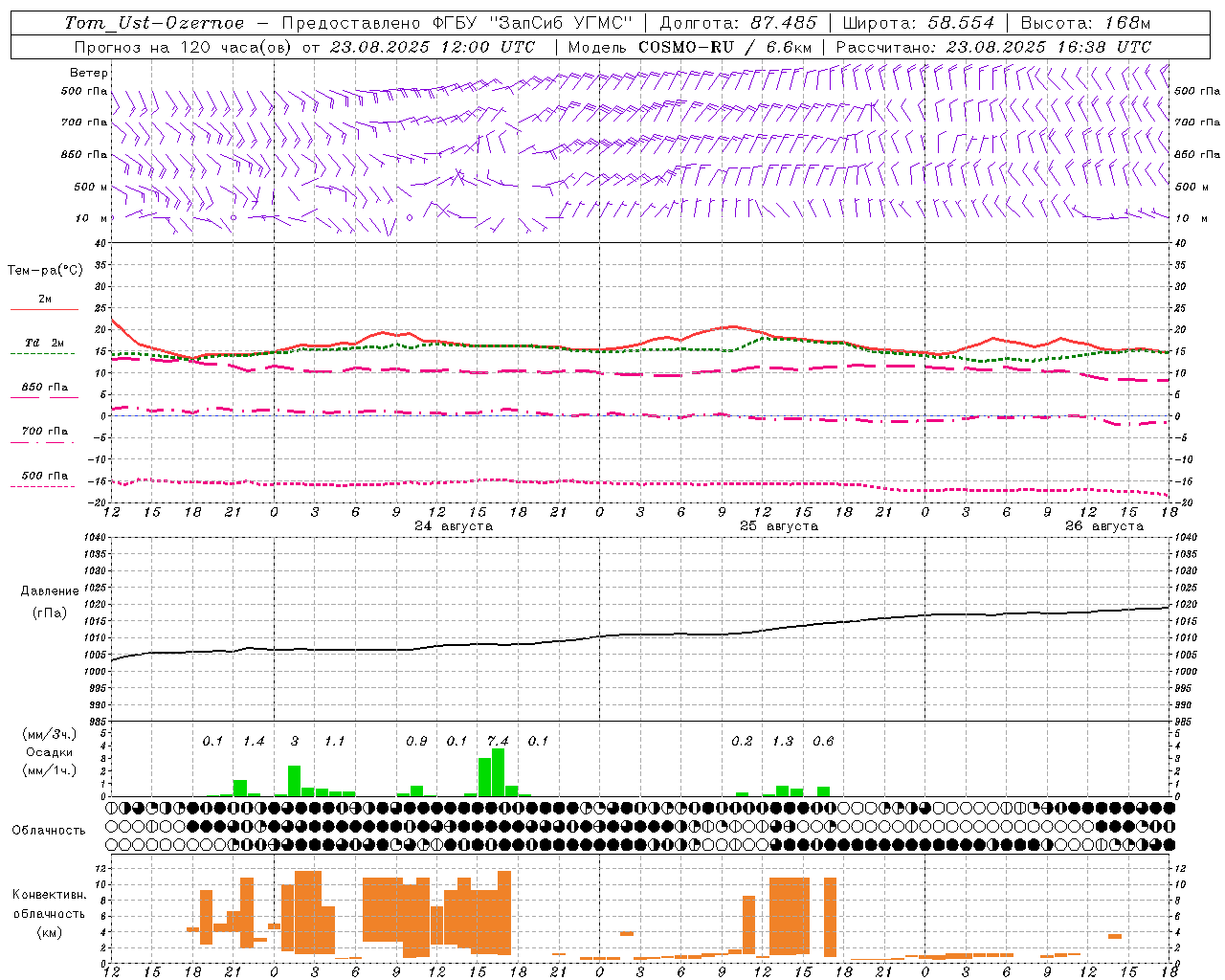Click the "26 августа" date label
Screen dimensions: 1225x980
[1104, 526]
